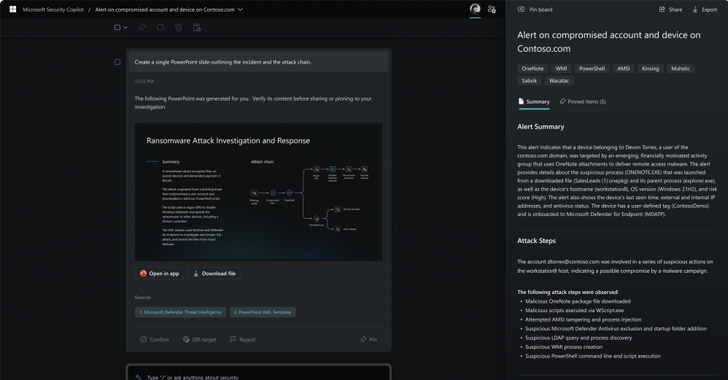Click the Attack Steps heading
The width and height of the screenshot is (728, 380).
click(536, 241)
